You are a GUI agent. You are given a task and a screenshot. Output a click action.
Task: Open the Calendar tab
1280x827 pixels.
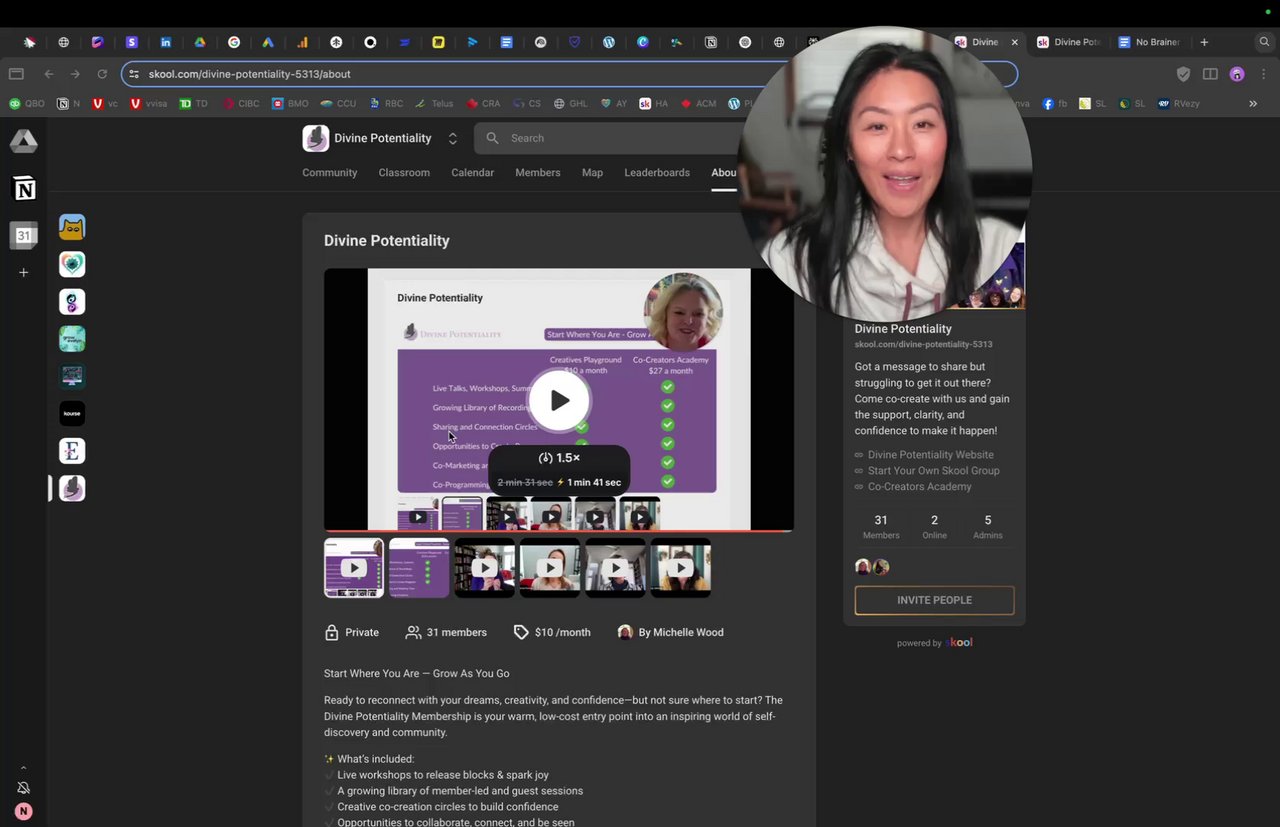472,172
